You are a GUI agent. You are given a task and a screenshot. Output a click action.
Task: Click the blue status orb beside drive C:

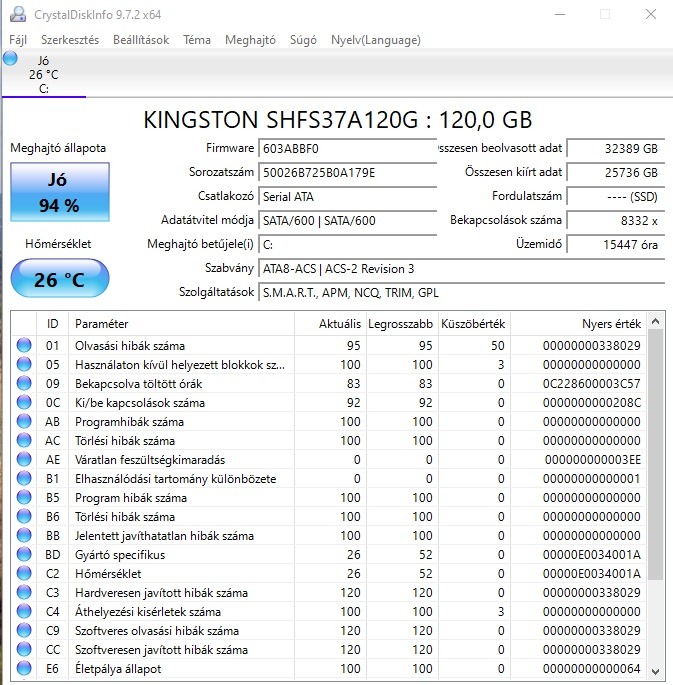click(10, 58)
